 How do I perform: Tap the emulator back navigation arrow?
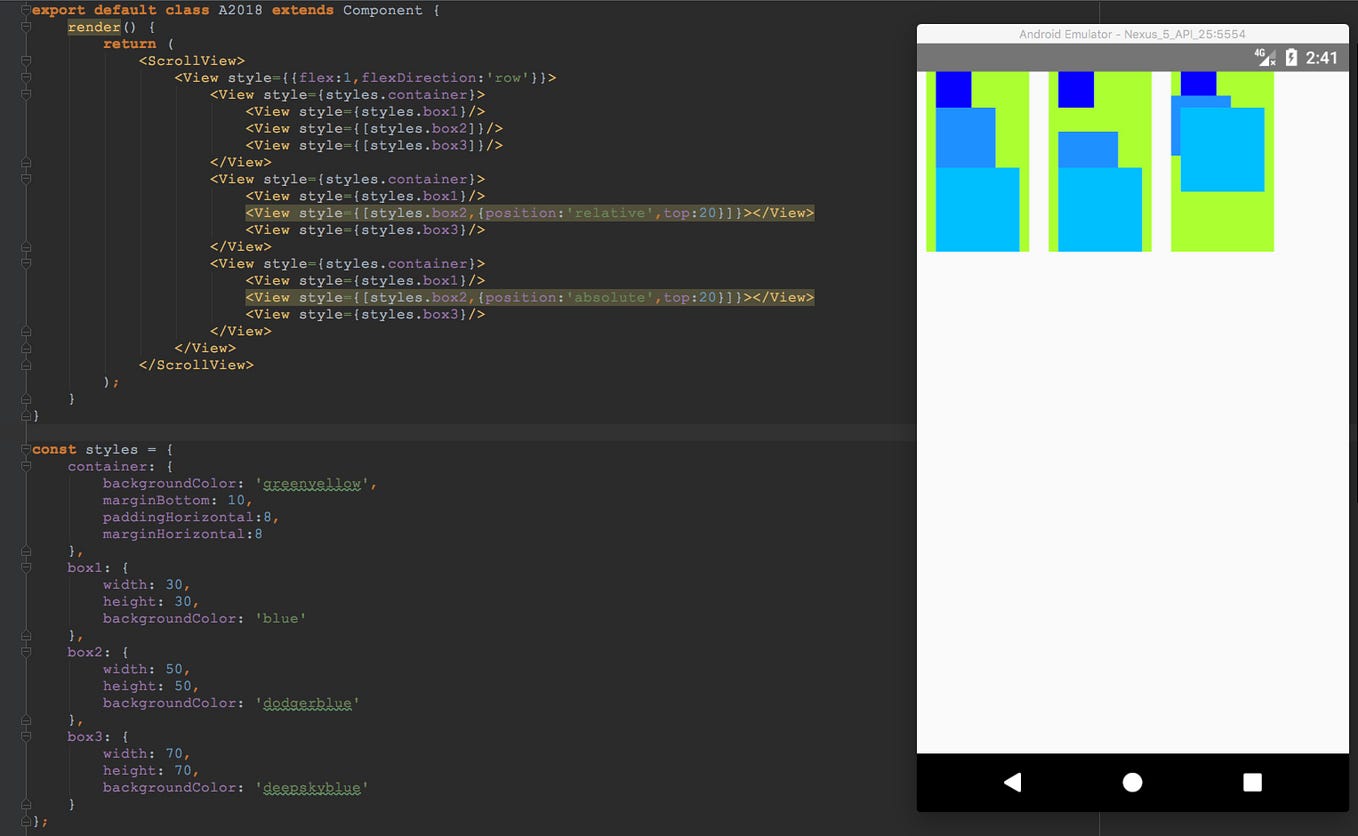click(x=1012, y=782)
